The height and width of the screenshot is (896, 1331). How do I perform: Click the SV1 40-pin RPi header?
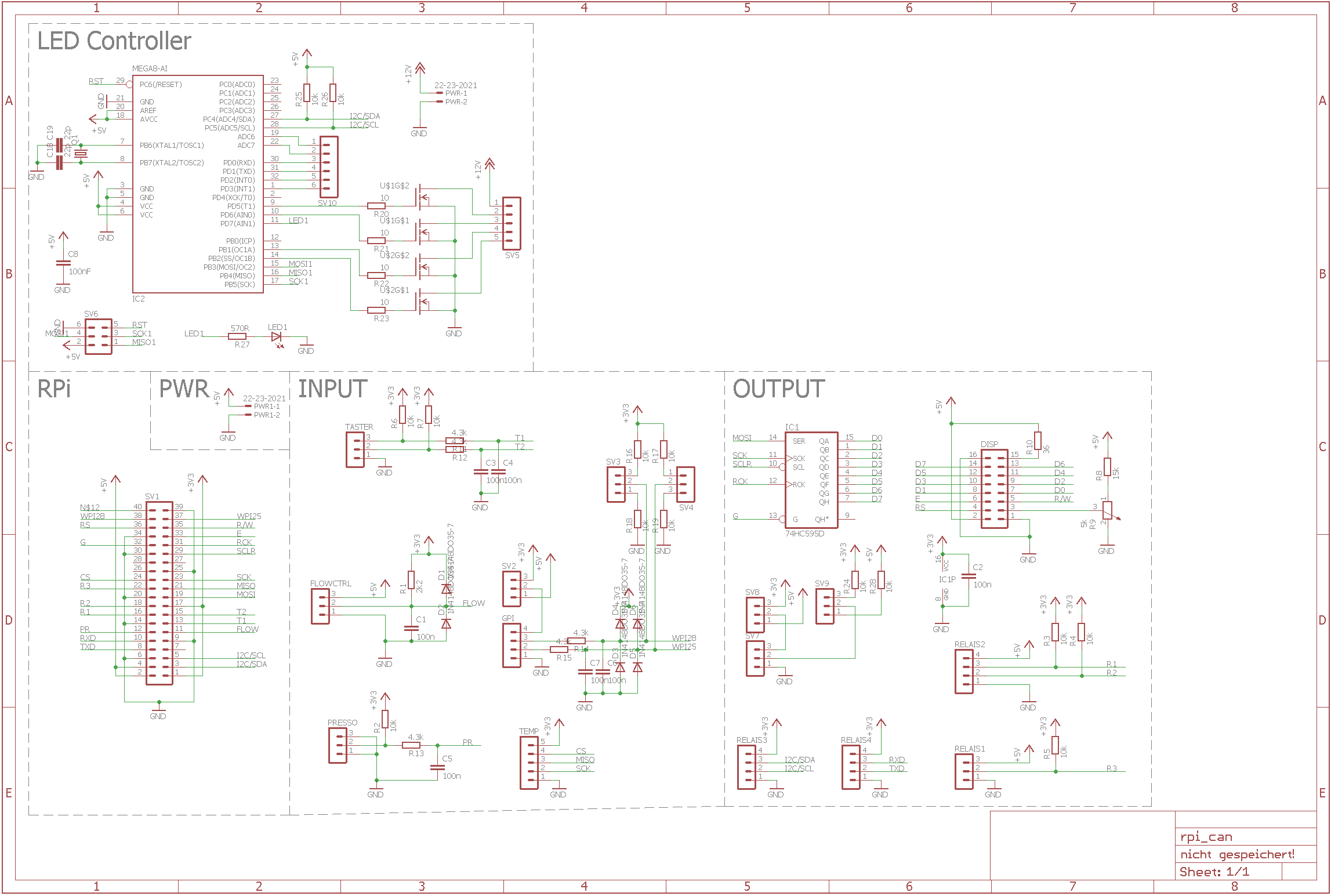point(159,593)
